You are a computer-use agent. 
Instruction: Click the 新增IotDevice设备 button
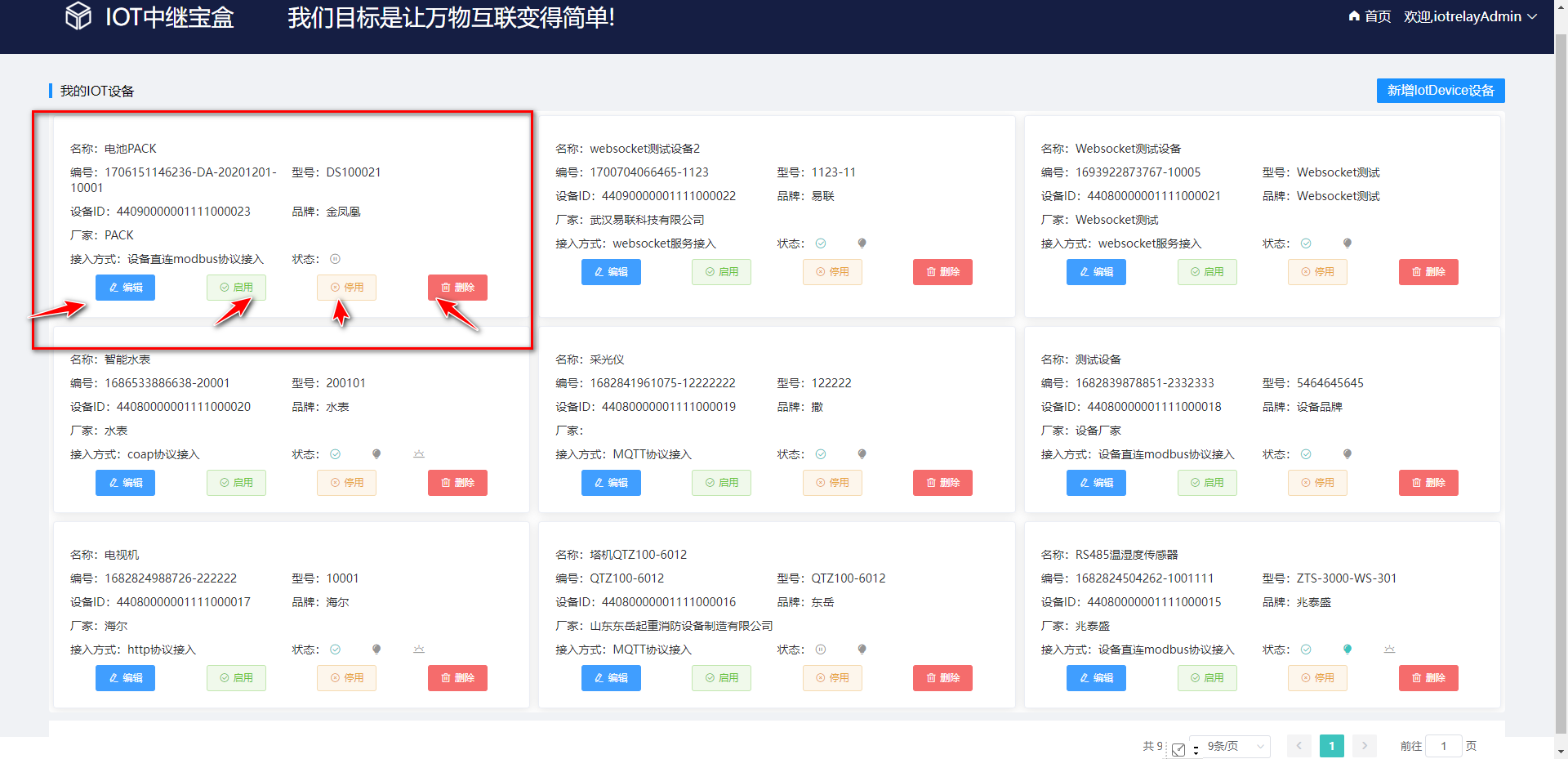(1440, 90)
